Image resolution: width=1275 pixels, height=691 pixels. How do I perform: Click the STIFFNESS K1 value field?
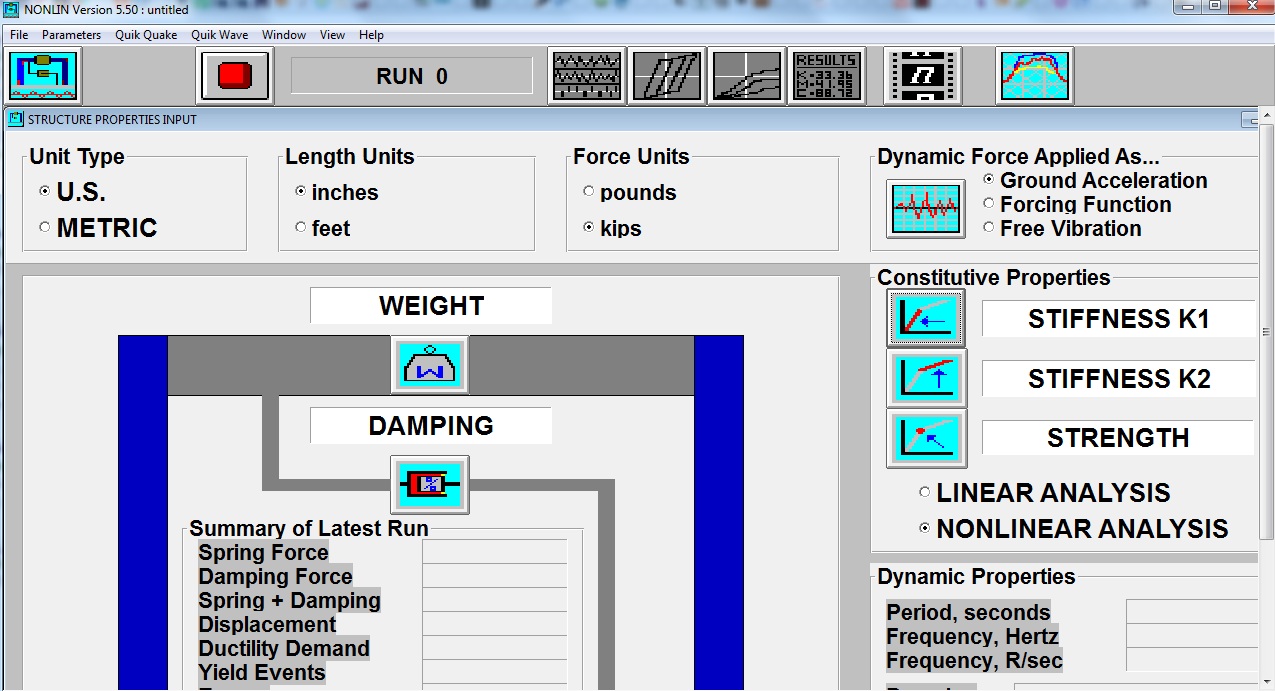coord(1118,319)
